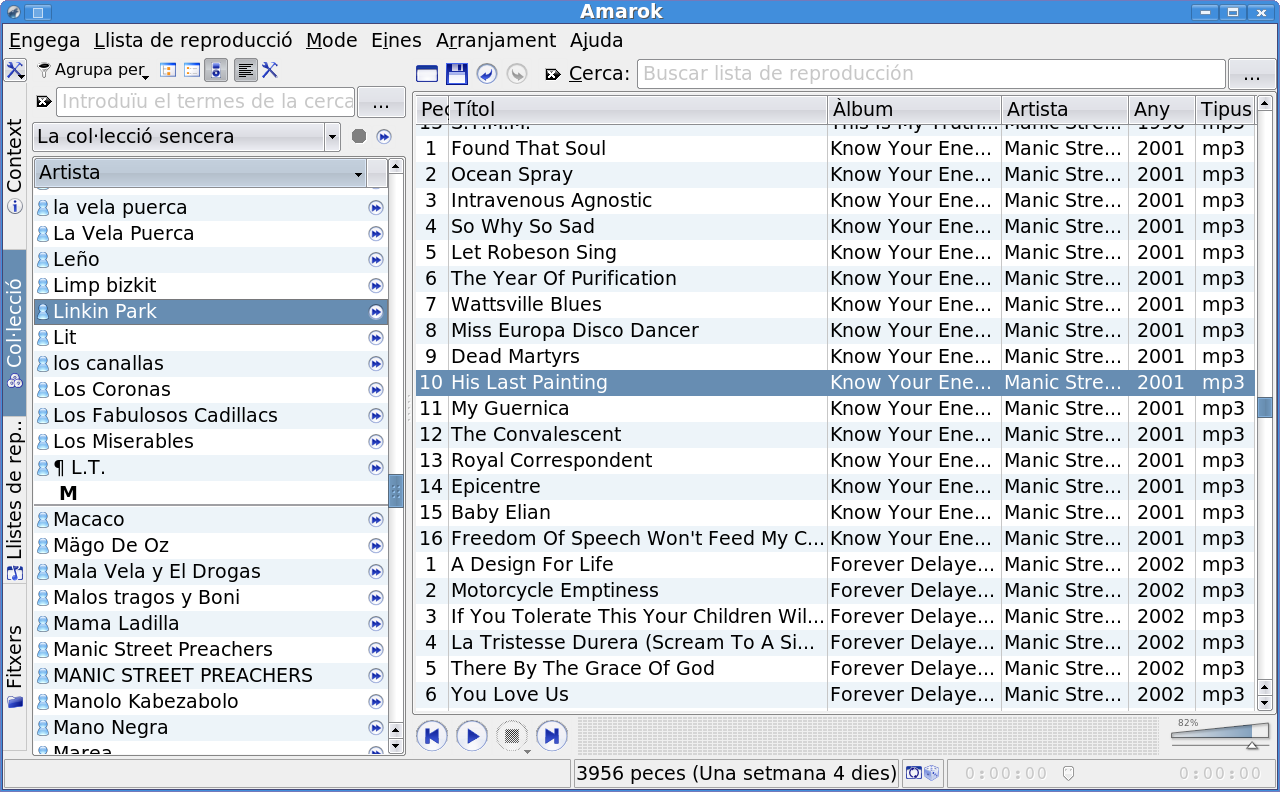The image size is (1280, 792).
Task: Open the Eines menu
Action: (x=396, y=41)
